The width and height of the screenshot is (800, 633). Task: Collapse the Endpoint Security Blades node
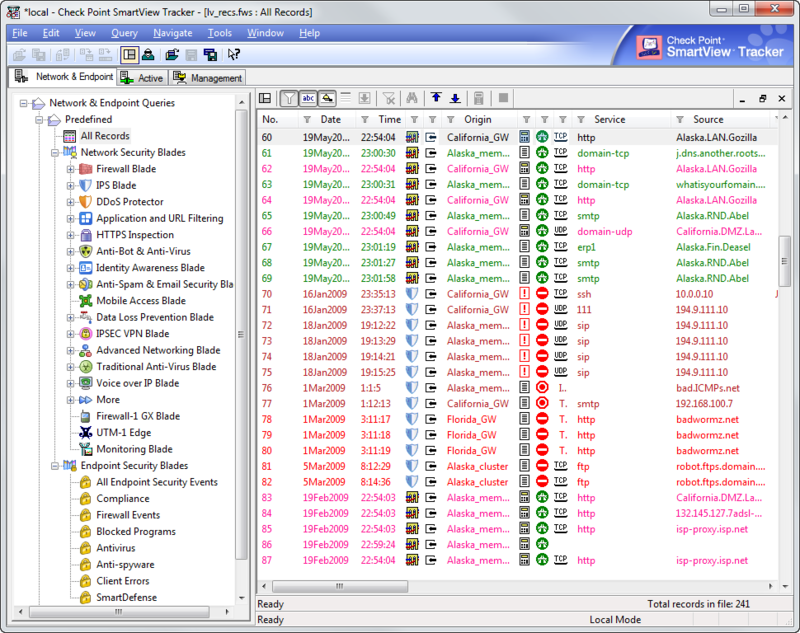coord(55,466)
